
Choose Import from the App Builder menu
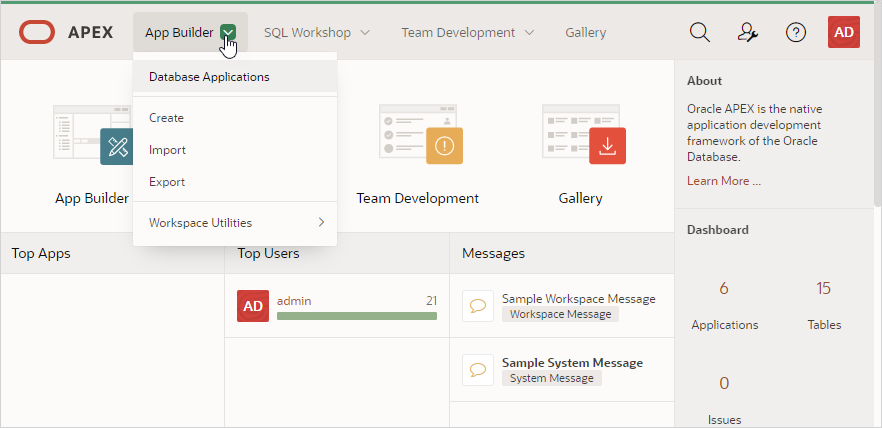pyautogui.click(x=235, y=150)
